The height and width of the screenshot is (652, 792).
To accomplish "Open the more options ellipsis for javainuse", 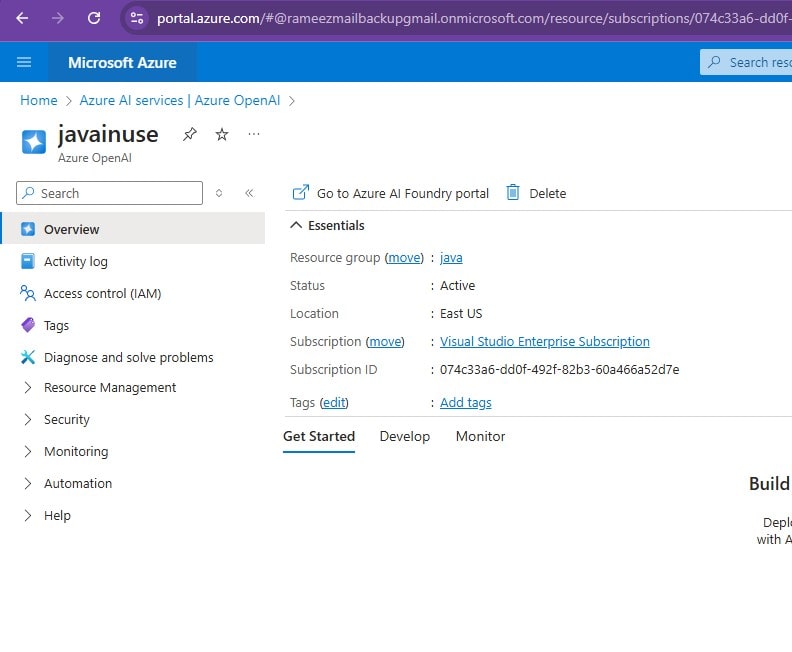I will 254,134.
